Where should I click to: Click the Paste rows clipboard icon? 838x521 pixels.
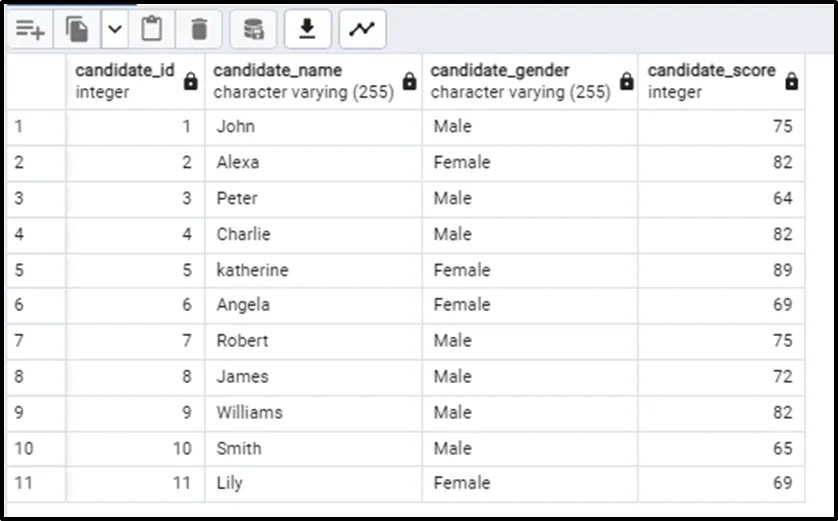[x=151, y=30]
